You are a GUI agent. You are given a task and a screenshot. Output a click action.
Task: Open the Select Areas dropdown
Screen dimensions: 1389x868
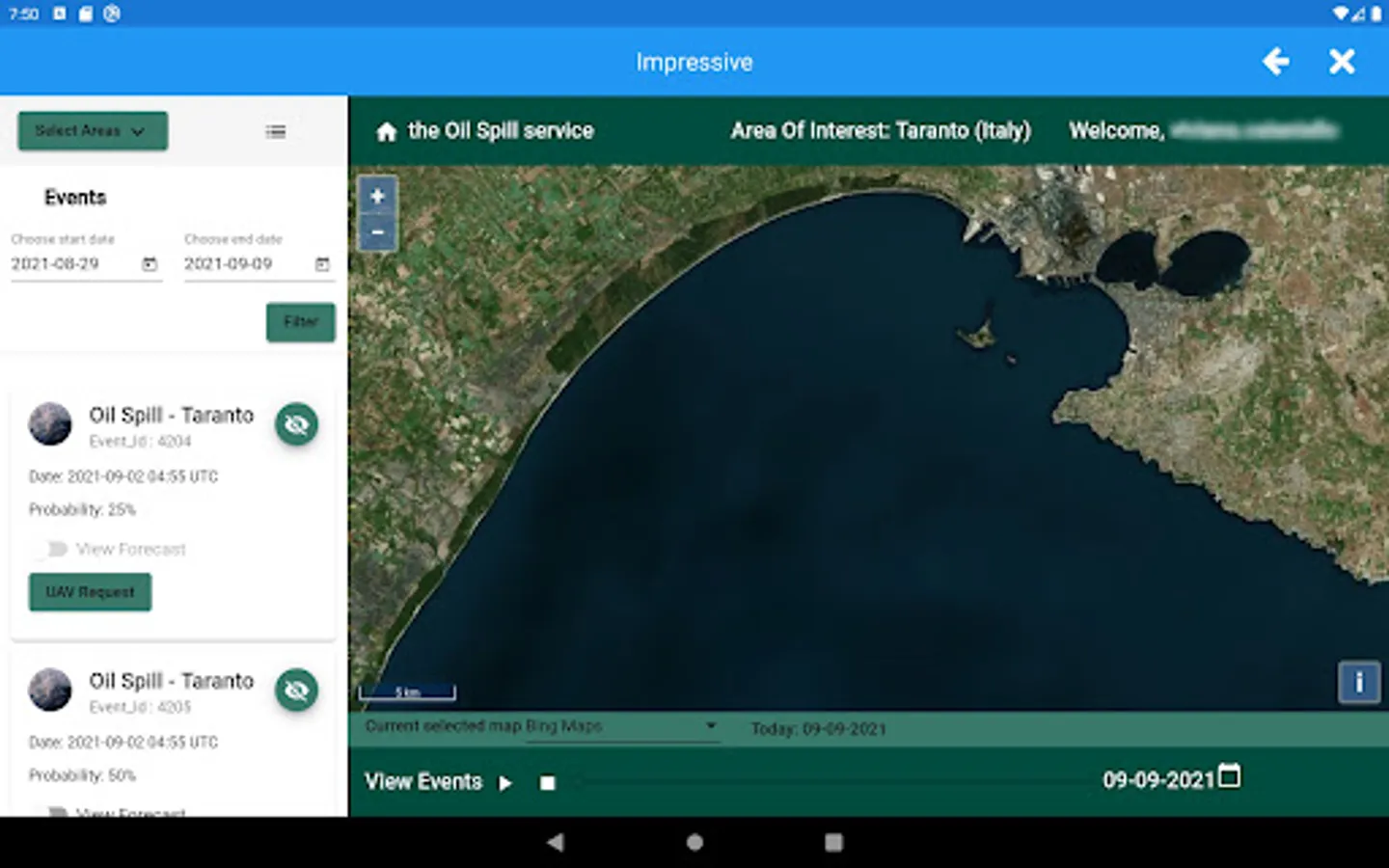(x=93, y=131)
